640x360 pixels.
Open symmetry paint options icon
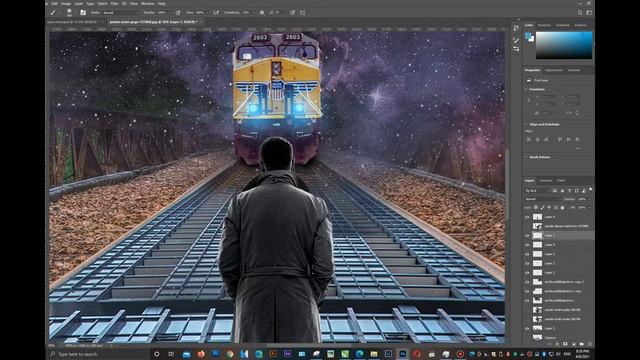tap(302, 13)
